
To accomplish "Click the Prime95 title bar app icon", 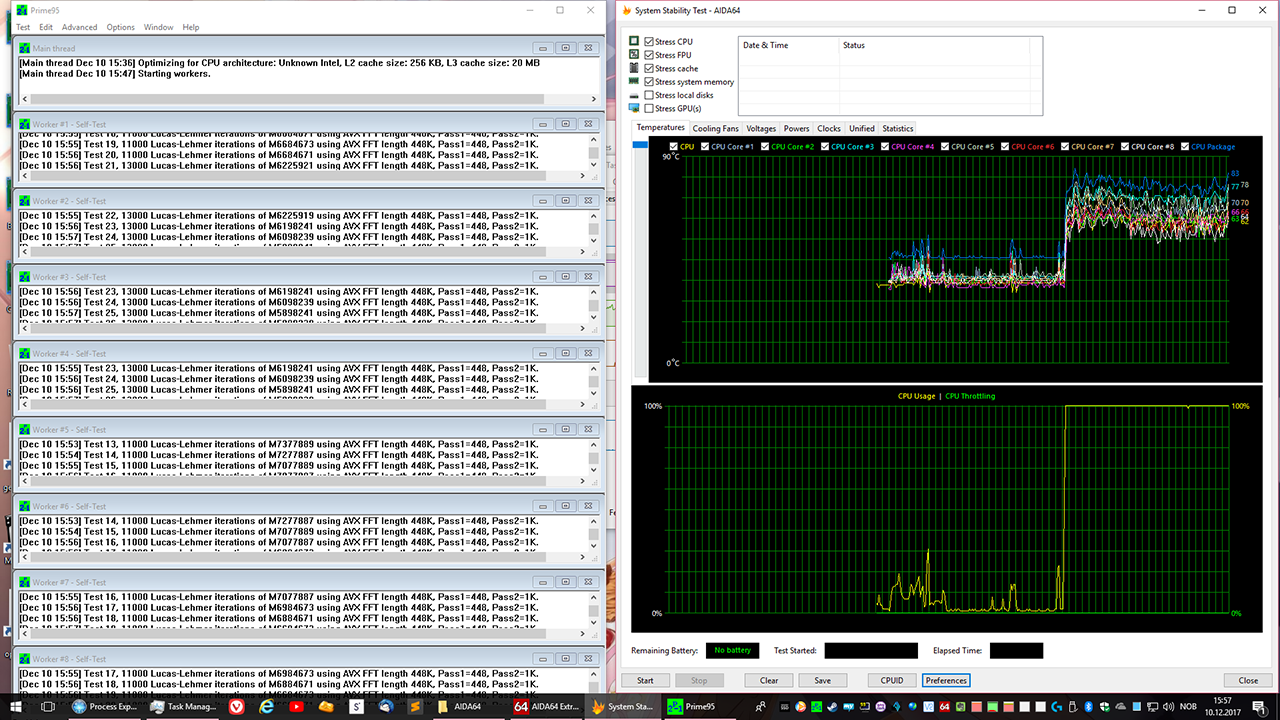I will [22, 10].
